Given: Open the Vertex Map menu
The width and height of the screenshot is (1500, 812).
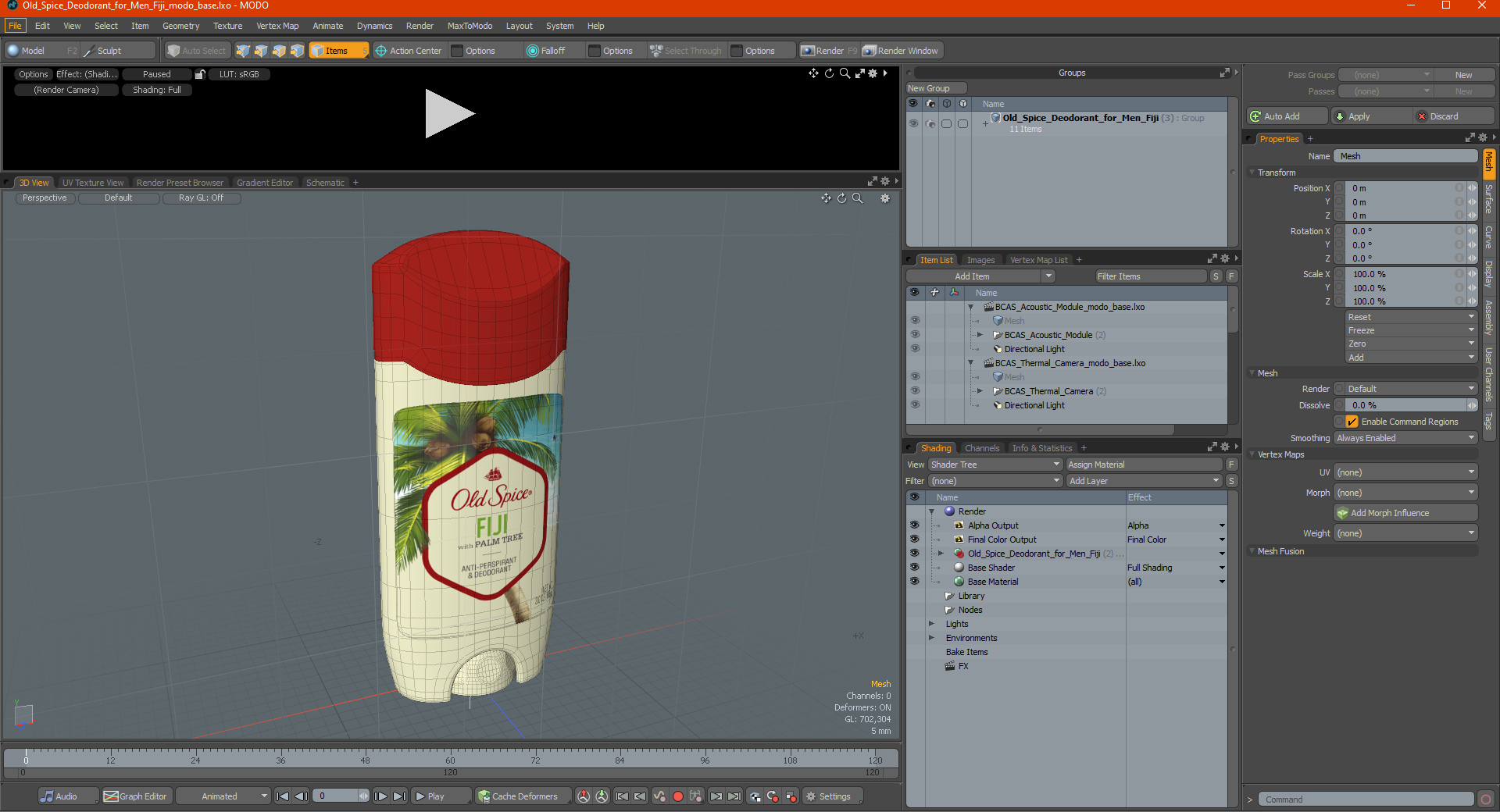Looking at the screenshot, I should [x=277, y=26].
